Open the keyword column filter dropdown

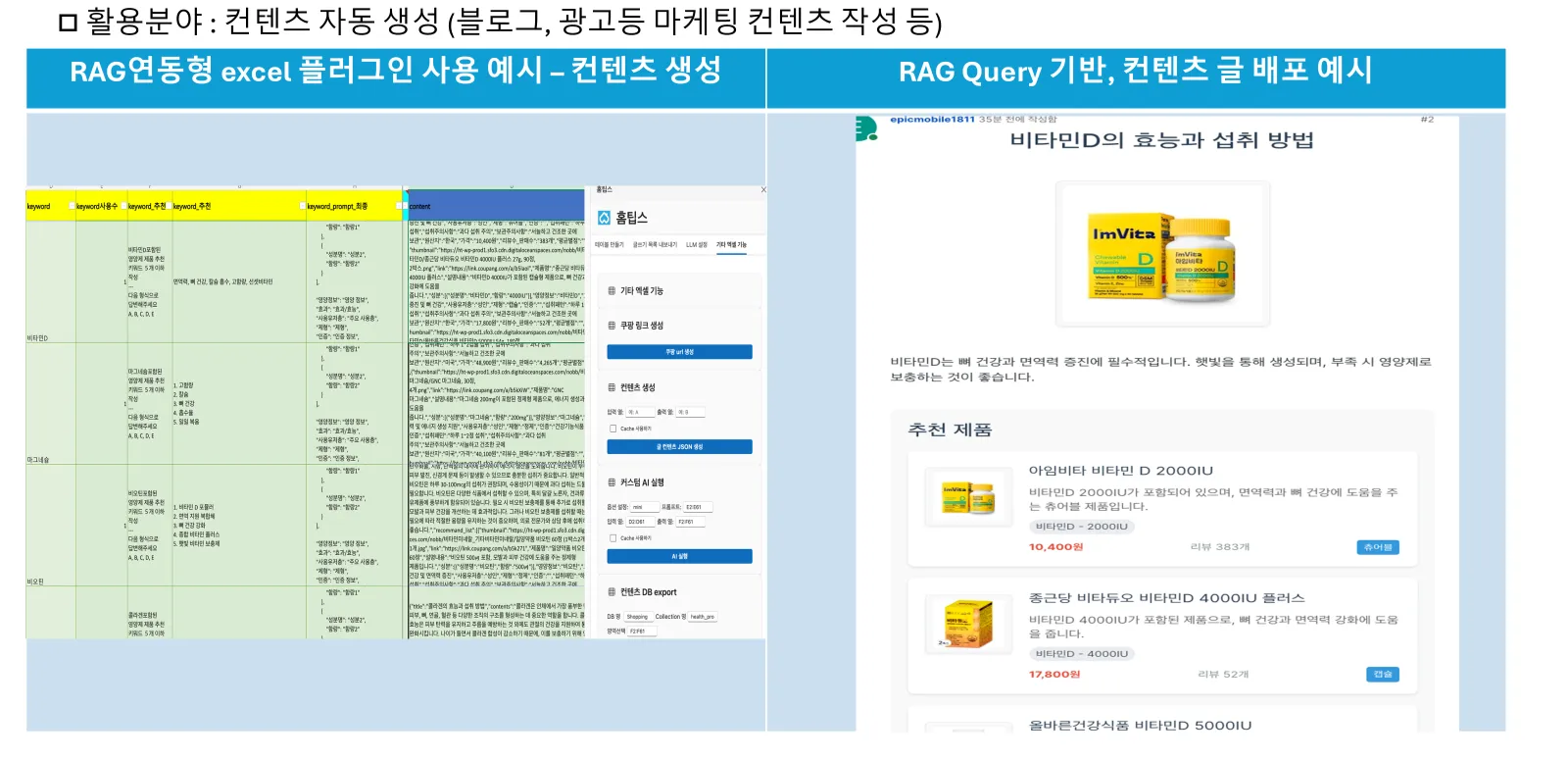point(71,207)
